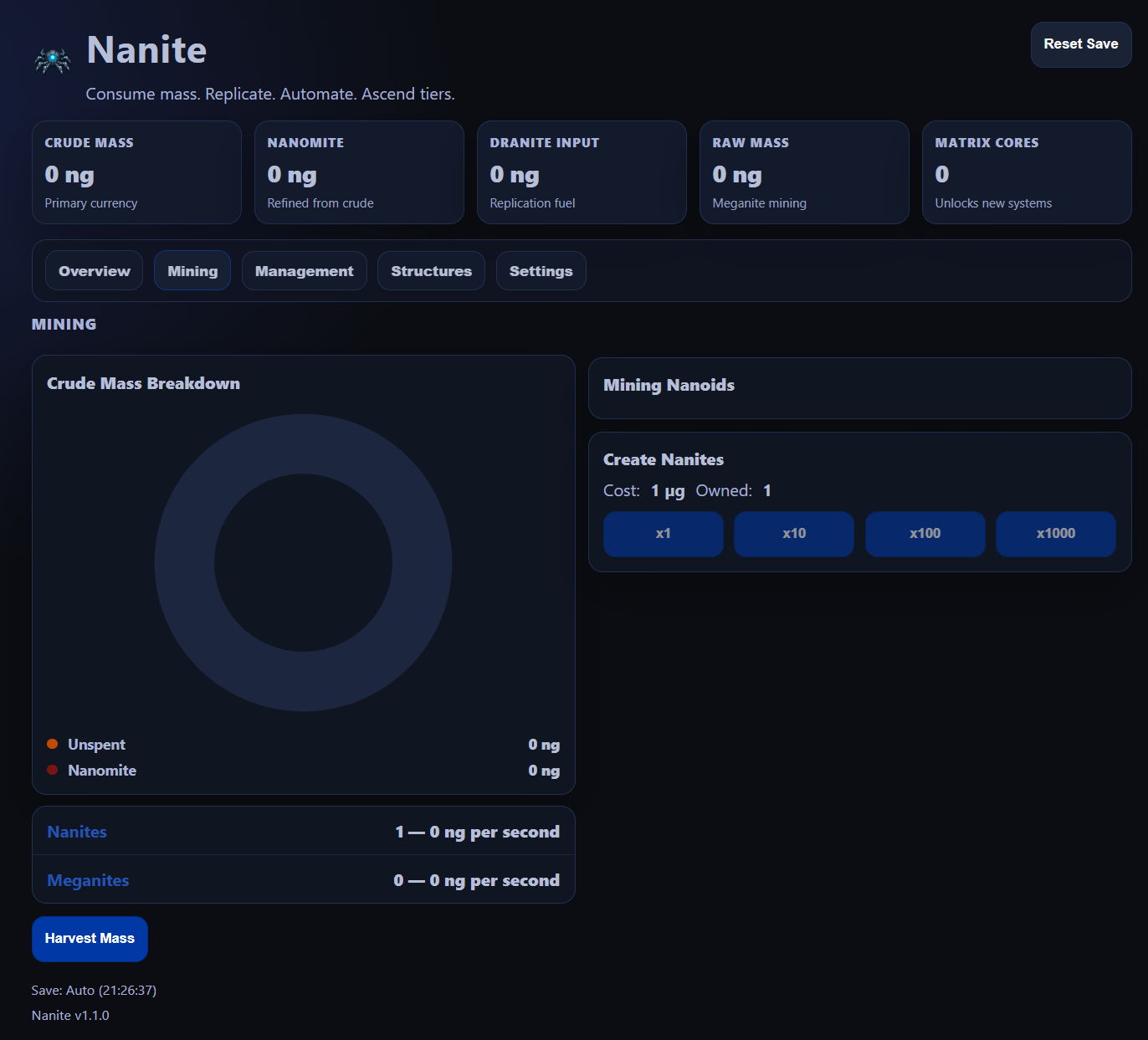The width and height of the screenshot is (1148, 1040).
Task: Select the Crude Mass stat card
Action: coord(136,172)
